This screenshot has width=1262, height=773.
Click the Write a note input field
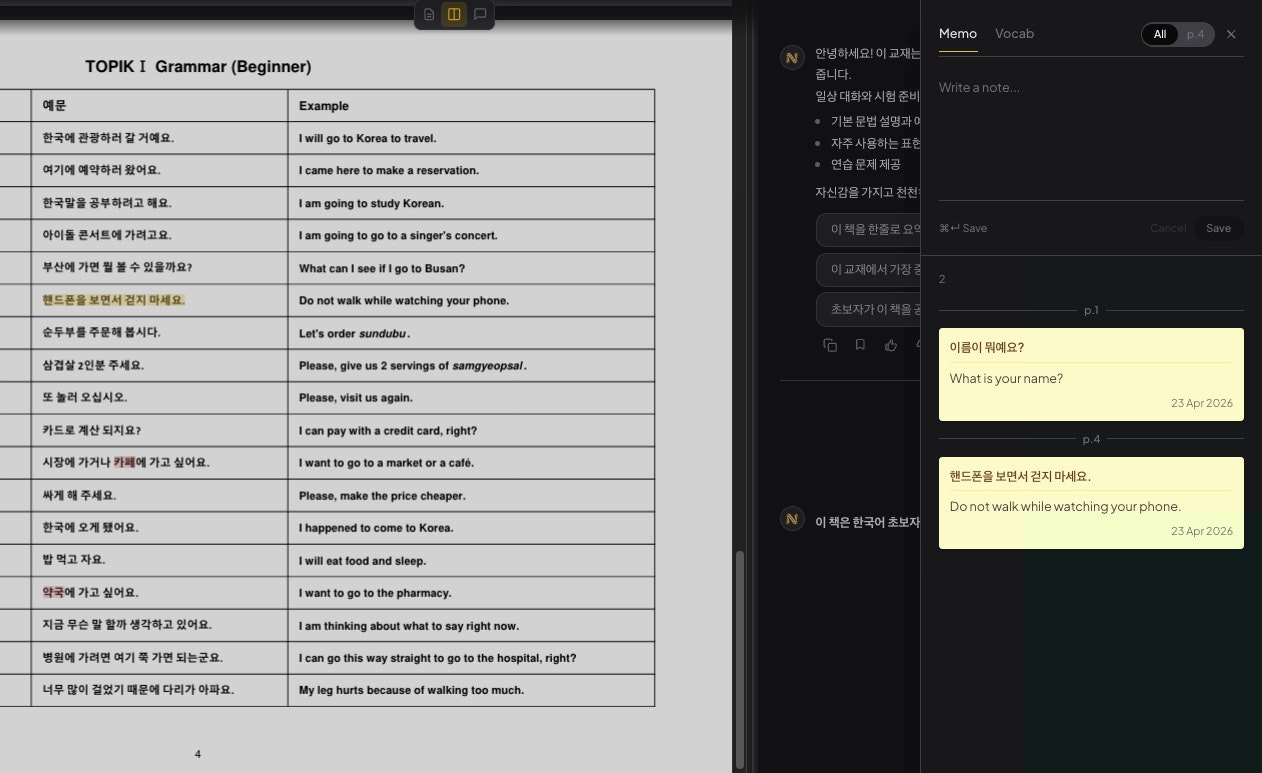[1091, 135]
